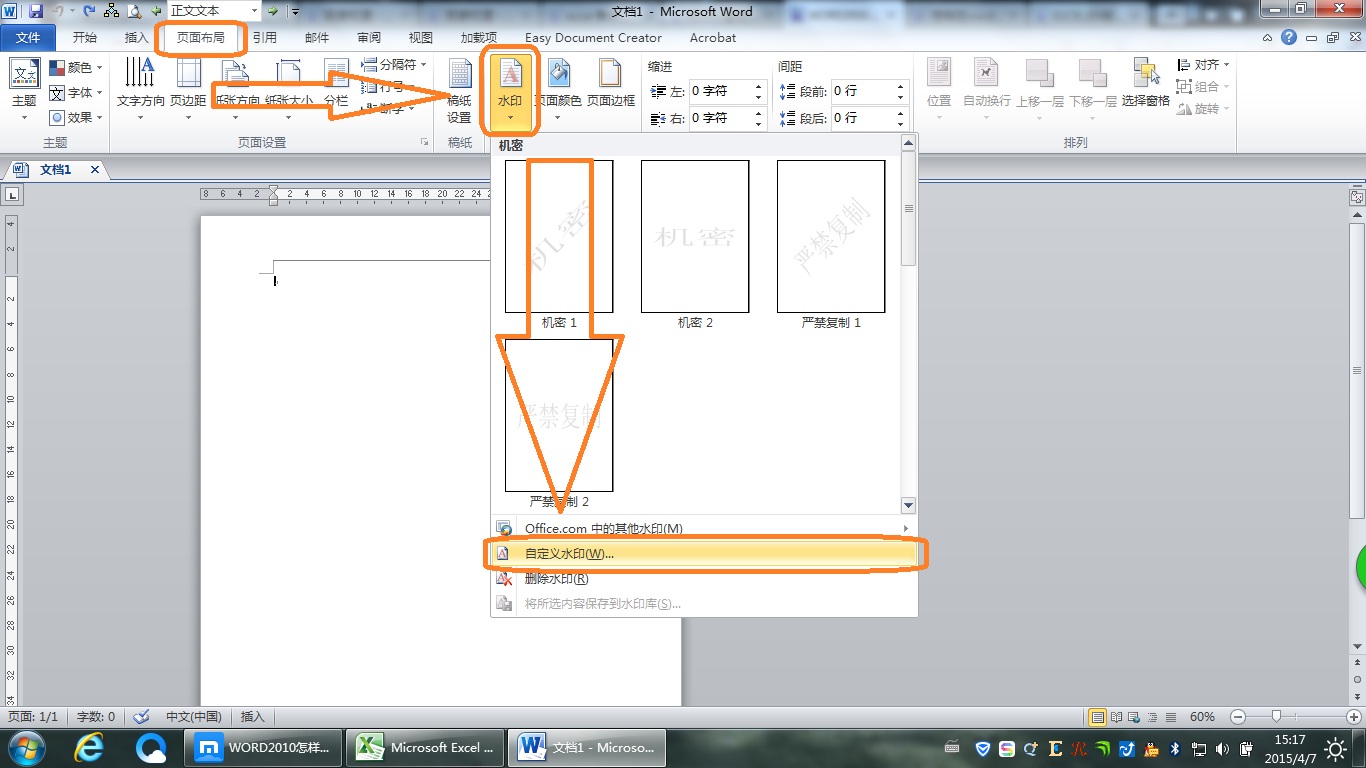Viewport: 1366px width, 768px height.
Task: Click the Redo icon in quick access toolbar
Action: [x=89, y=11]
